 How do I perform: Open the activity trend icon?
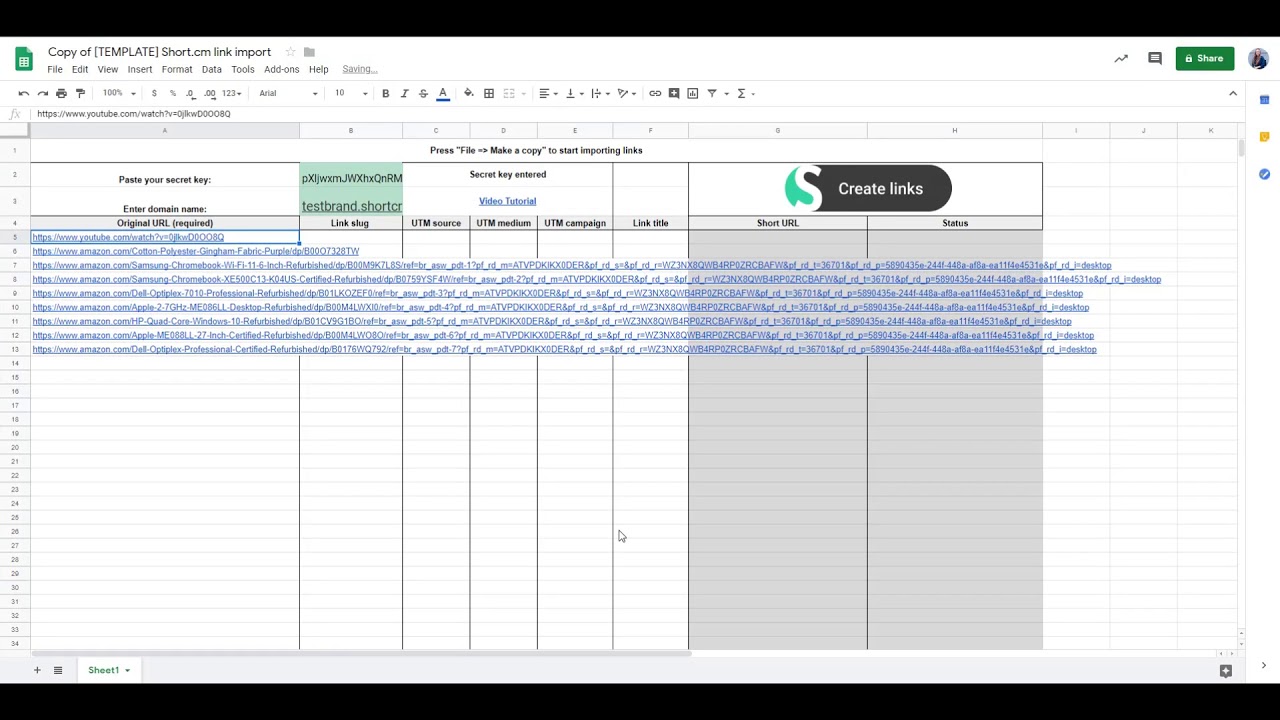1121,58
